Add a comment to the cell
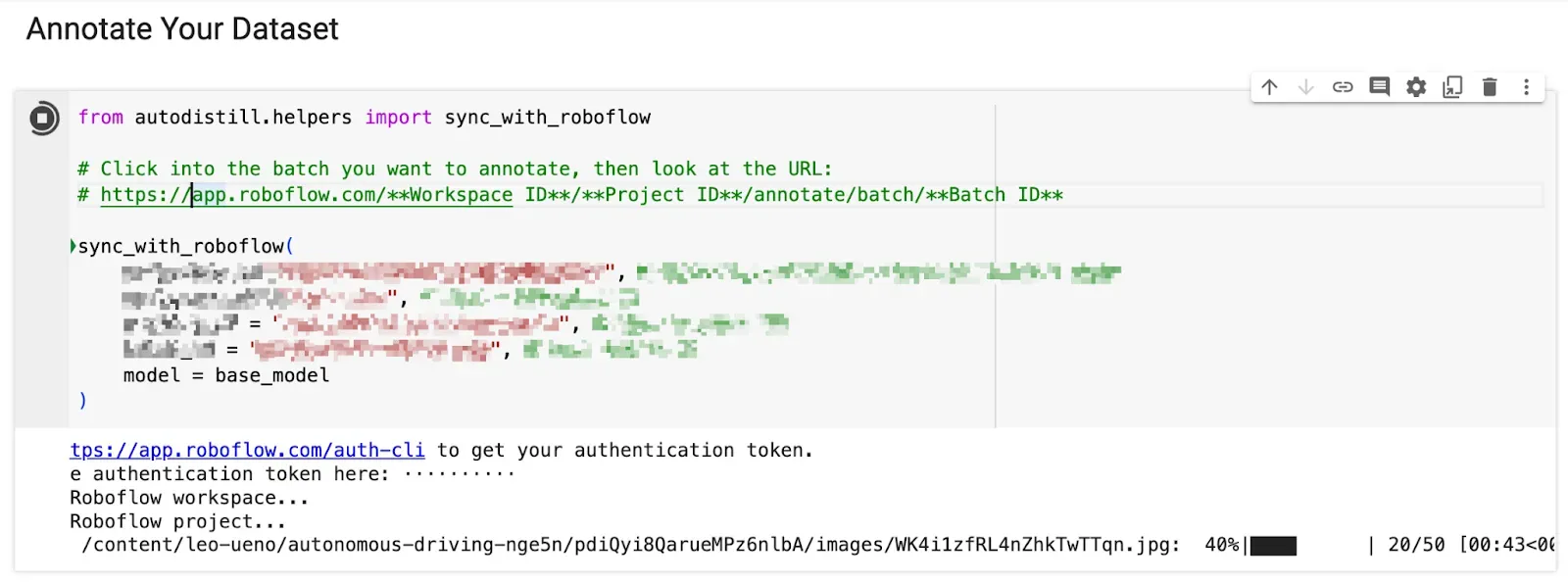The image size is (1568, 583). click(x=1378, y=86)
